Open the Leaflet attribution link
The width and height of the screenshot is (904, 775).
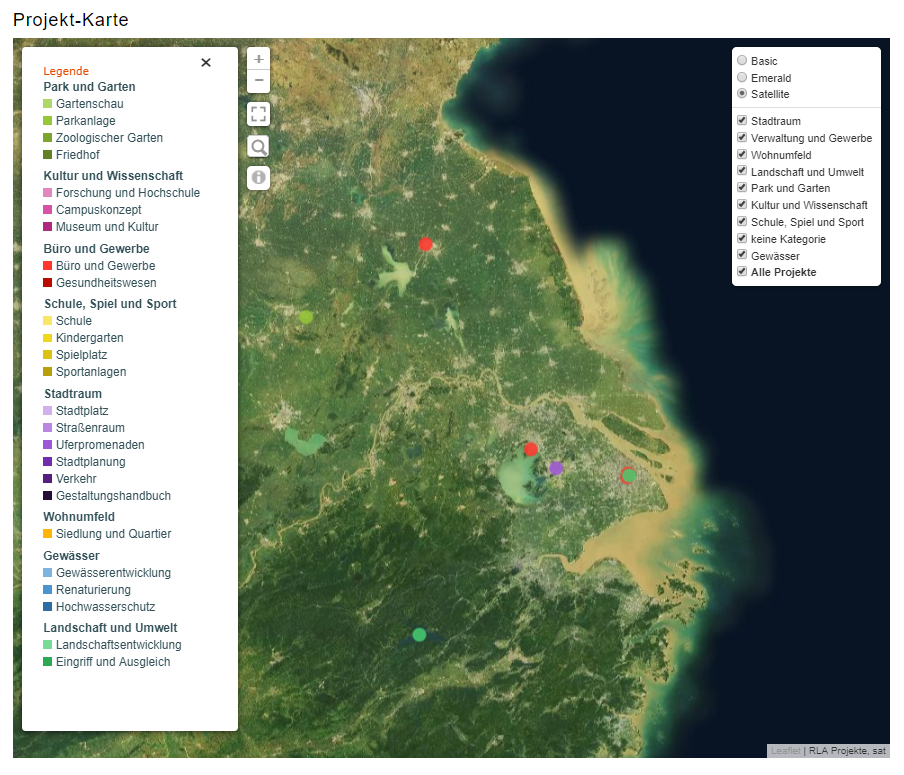point(786,751)
